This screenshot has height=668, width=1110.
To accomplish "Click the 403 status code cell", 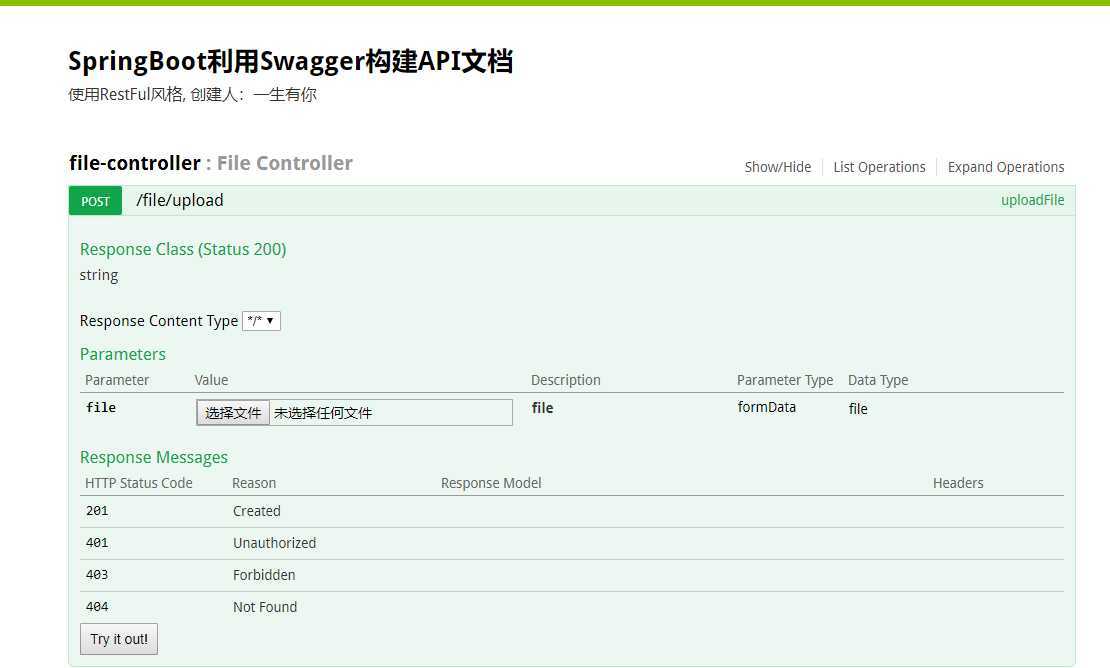I will coord(97,575).
